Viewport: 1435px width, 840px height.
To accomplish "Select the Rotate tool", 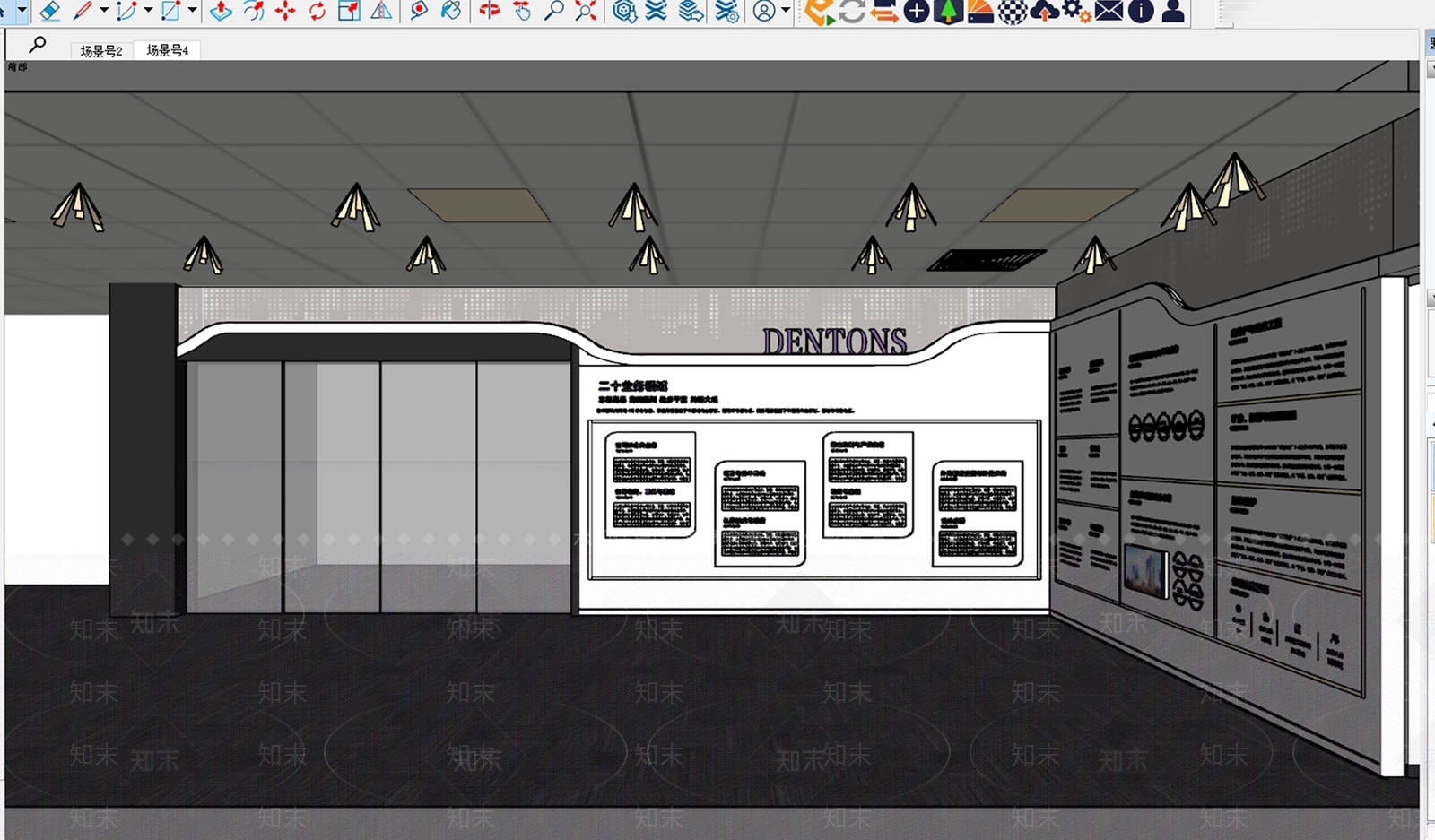I will (x=317, y=11).
